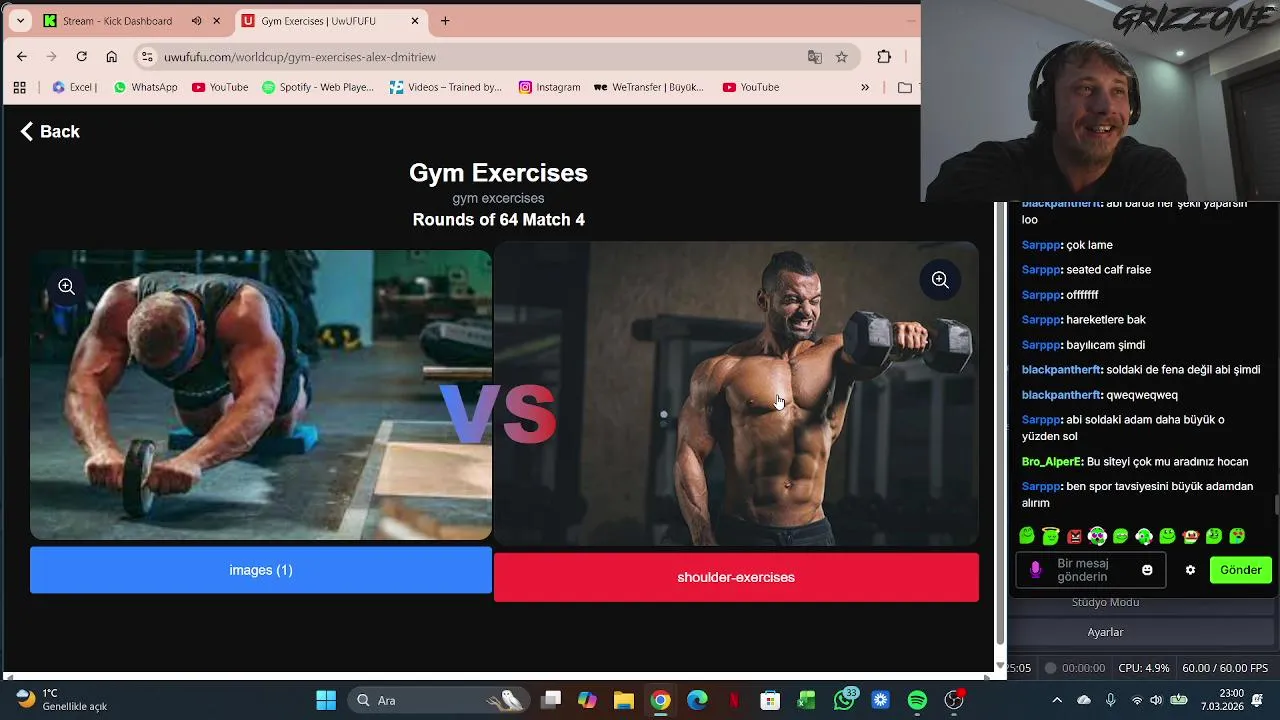The width and height of the screenshot is (1280, 720).
Task: Open the second YouTube bookmark after WeTransfer
Action: tap(751, 87)
